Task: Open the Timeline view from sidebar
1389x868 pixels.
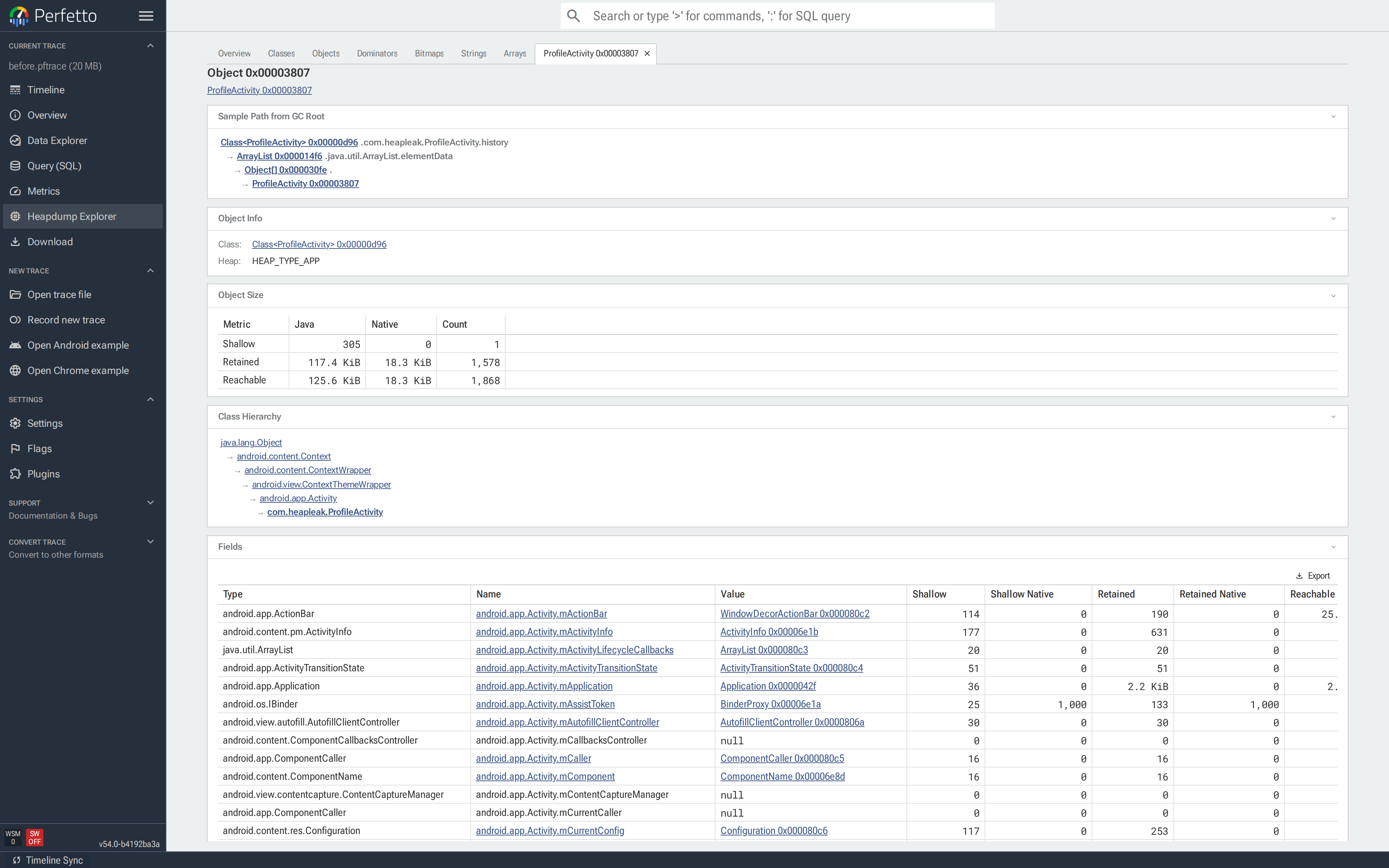Action: (x=45, y=90)
